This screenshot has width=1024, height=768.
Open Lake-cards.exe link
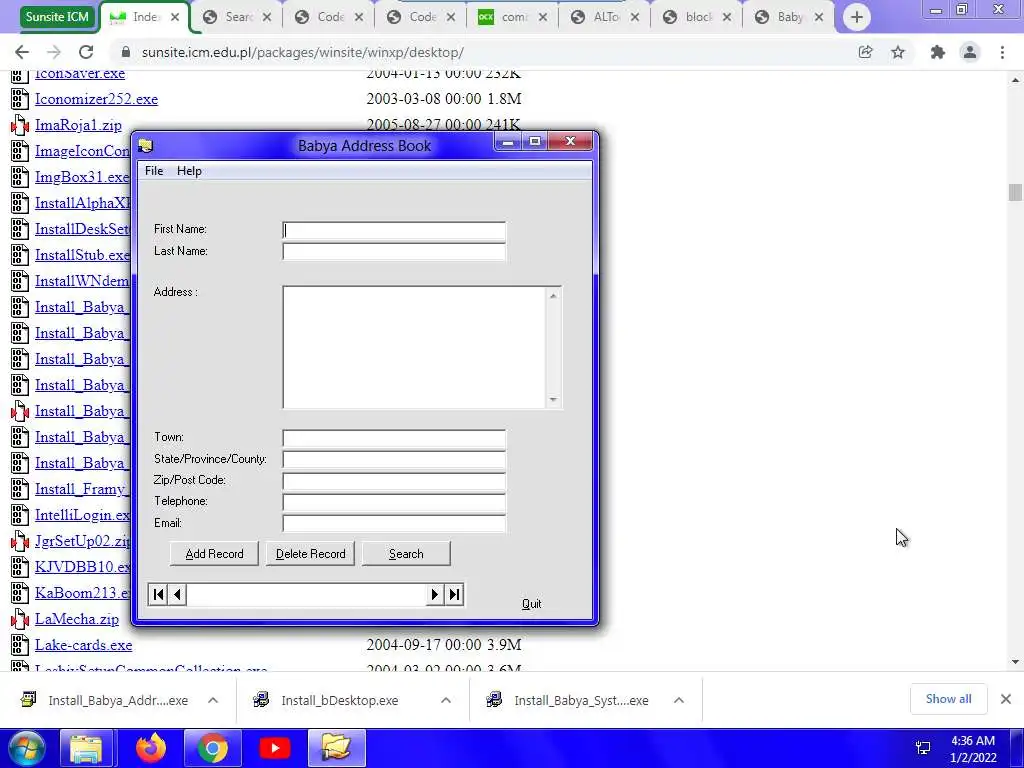point(84,645)
